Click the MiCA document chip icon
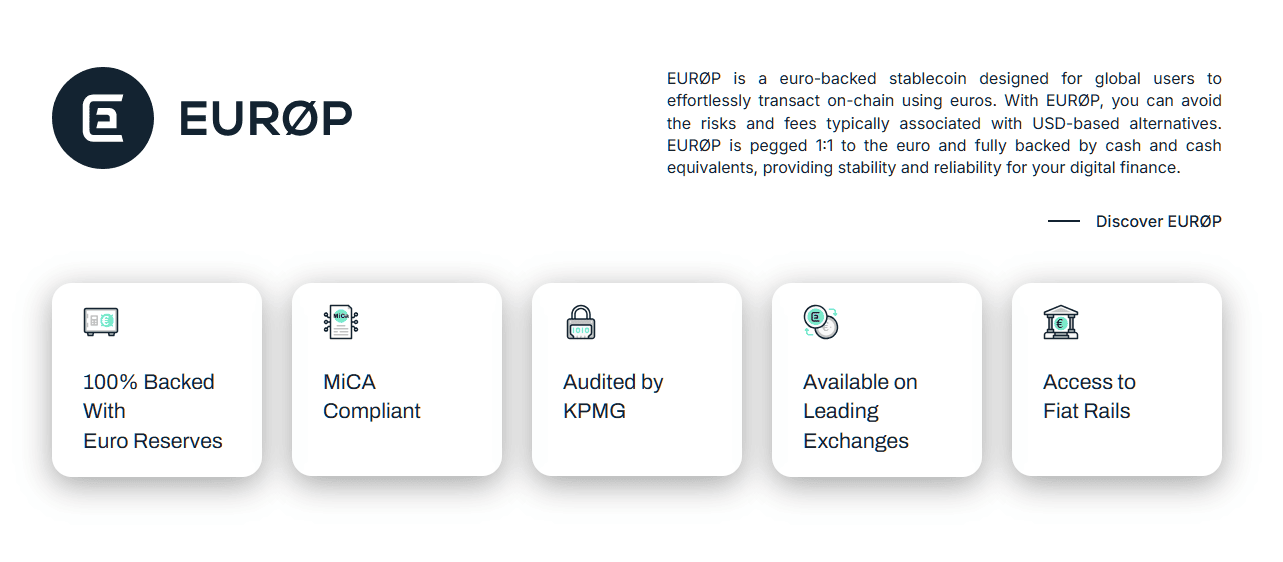 coord(341,322)
